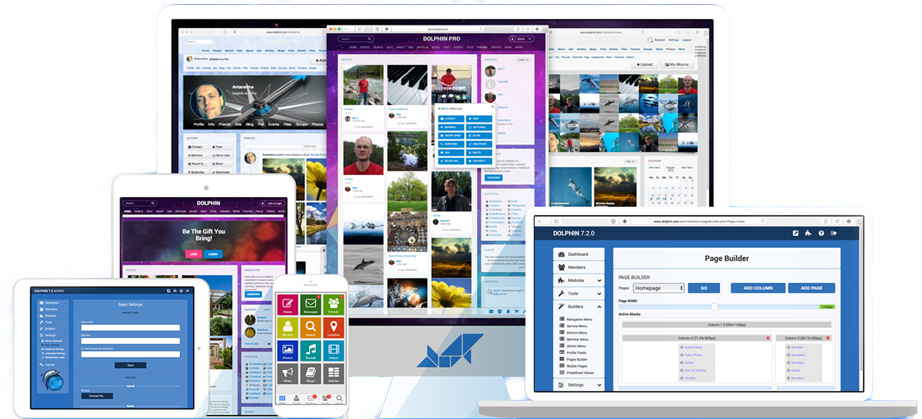This screenshot has height=419, width=922.
Task: Open the Sounds tile on the phone
Action: coord(310,351)
